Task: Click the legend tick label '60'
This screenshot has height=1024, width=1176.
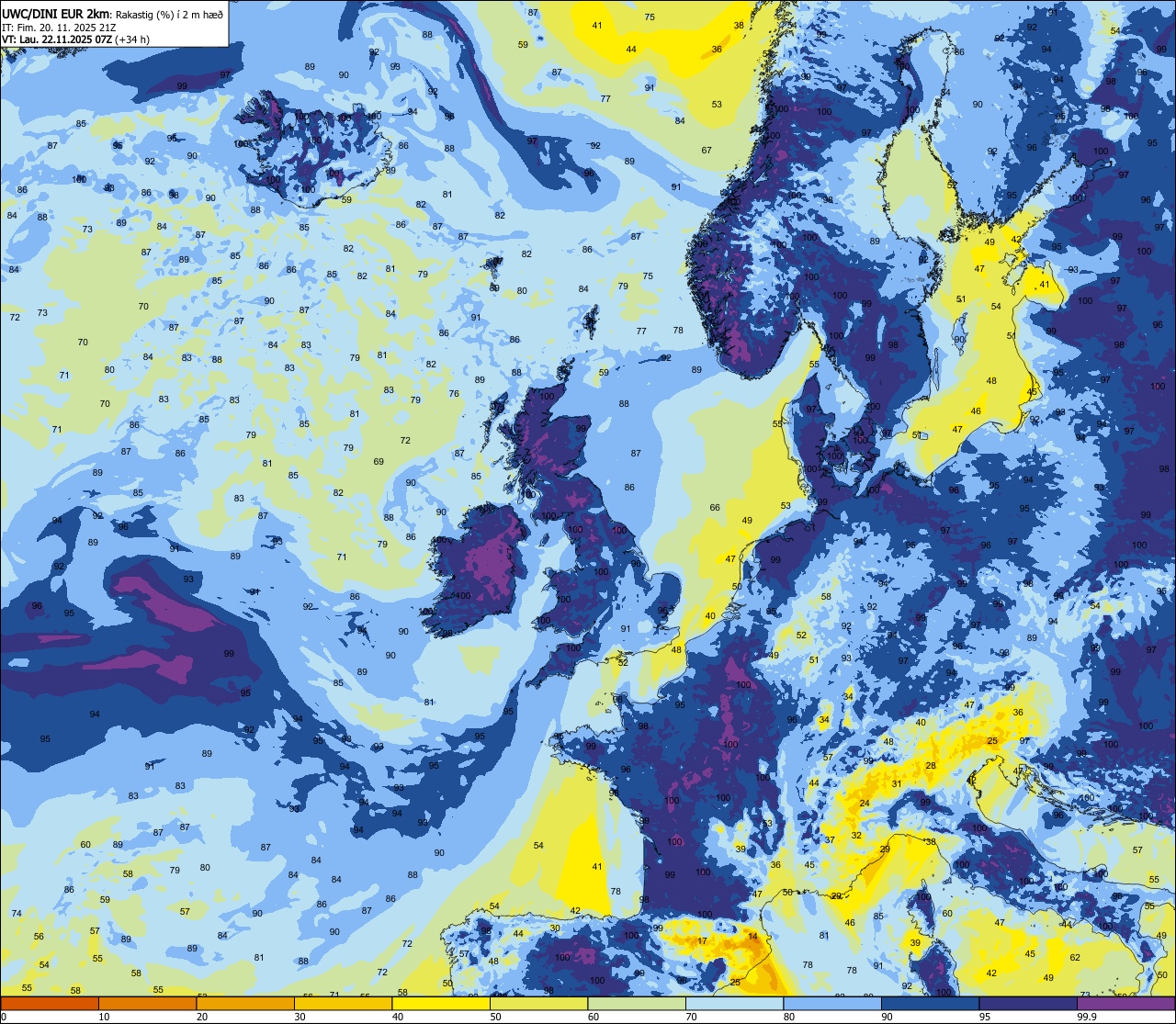Action: click(x=594, y=1017)
